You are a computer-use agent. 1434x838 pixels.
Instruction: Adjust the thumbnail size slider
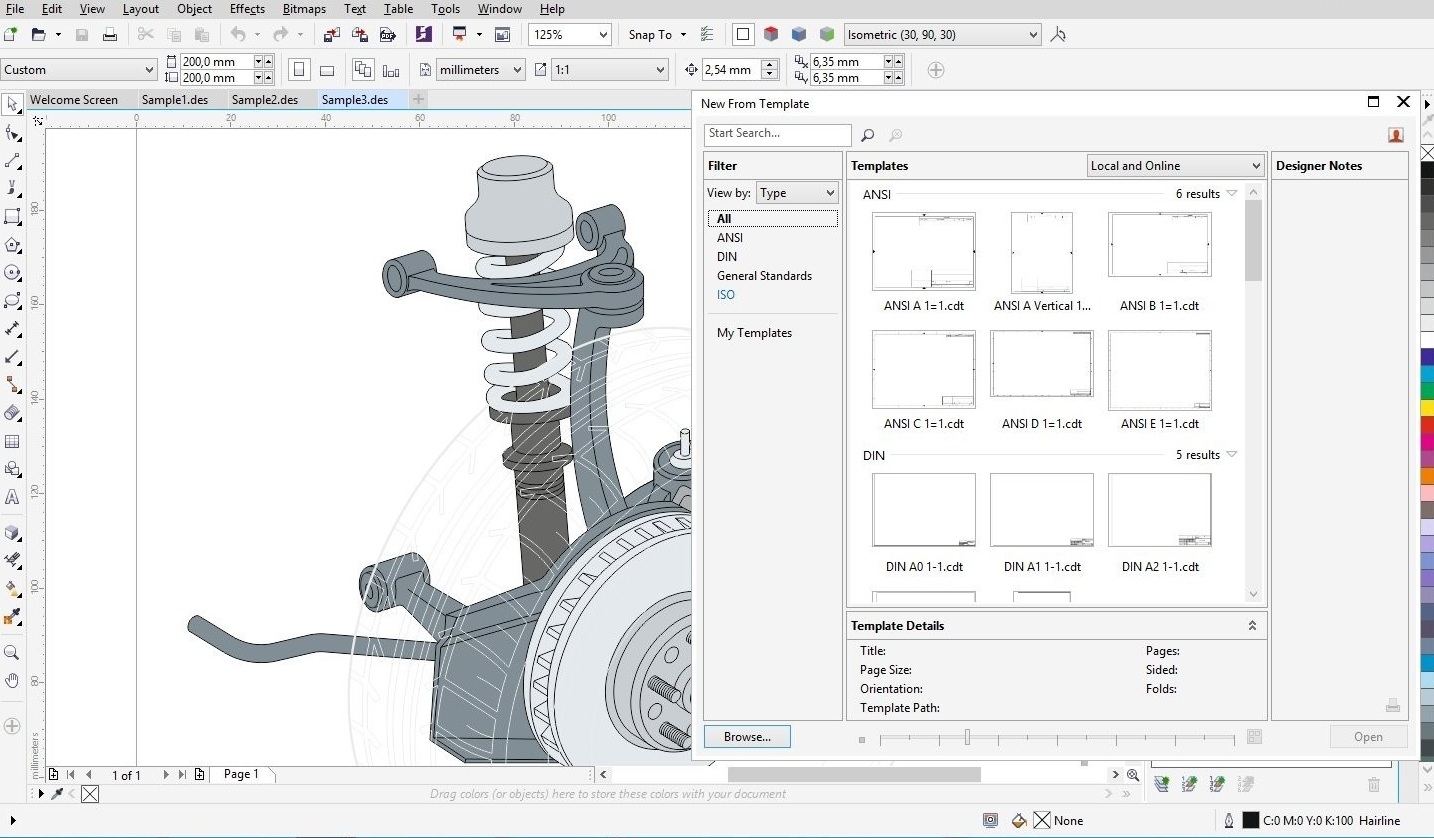click(x=967, y=737)
